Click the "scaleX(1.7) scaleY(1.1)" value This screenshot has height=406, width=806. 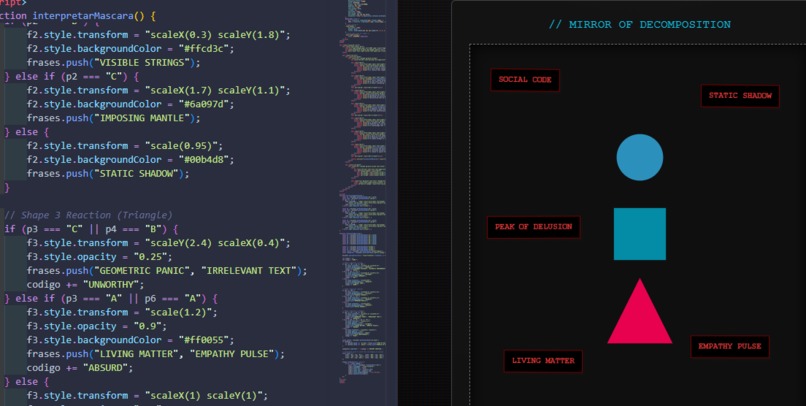[x=215, y=90]
